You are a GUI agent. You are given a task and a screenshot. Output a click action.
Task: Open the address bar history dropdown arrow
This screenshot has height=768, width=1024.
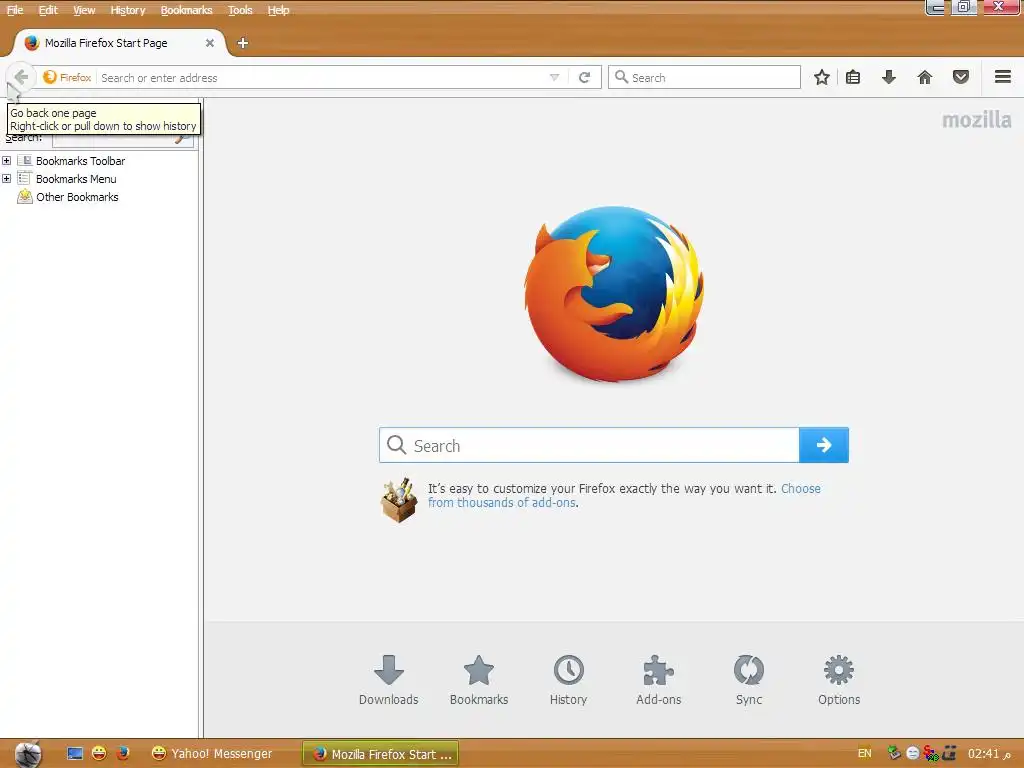coord(554,78)
